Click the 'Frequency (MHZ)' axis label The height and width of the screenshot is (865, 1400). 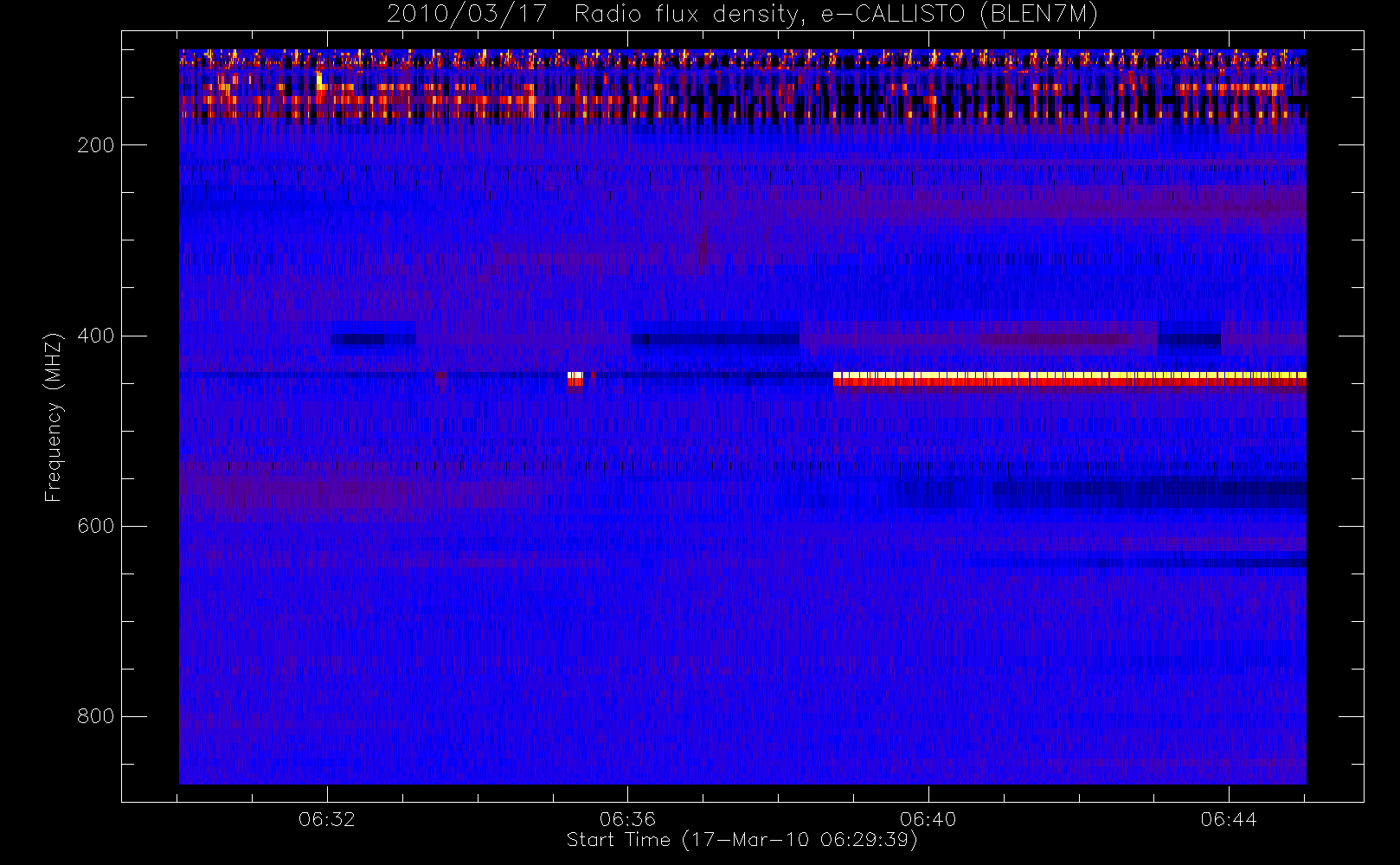pos(54,417)
